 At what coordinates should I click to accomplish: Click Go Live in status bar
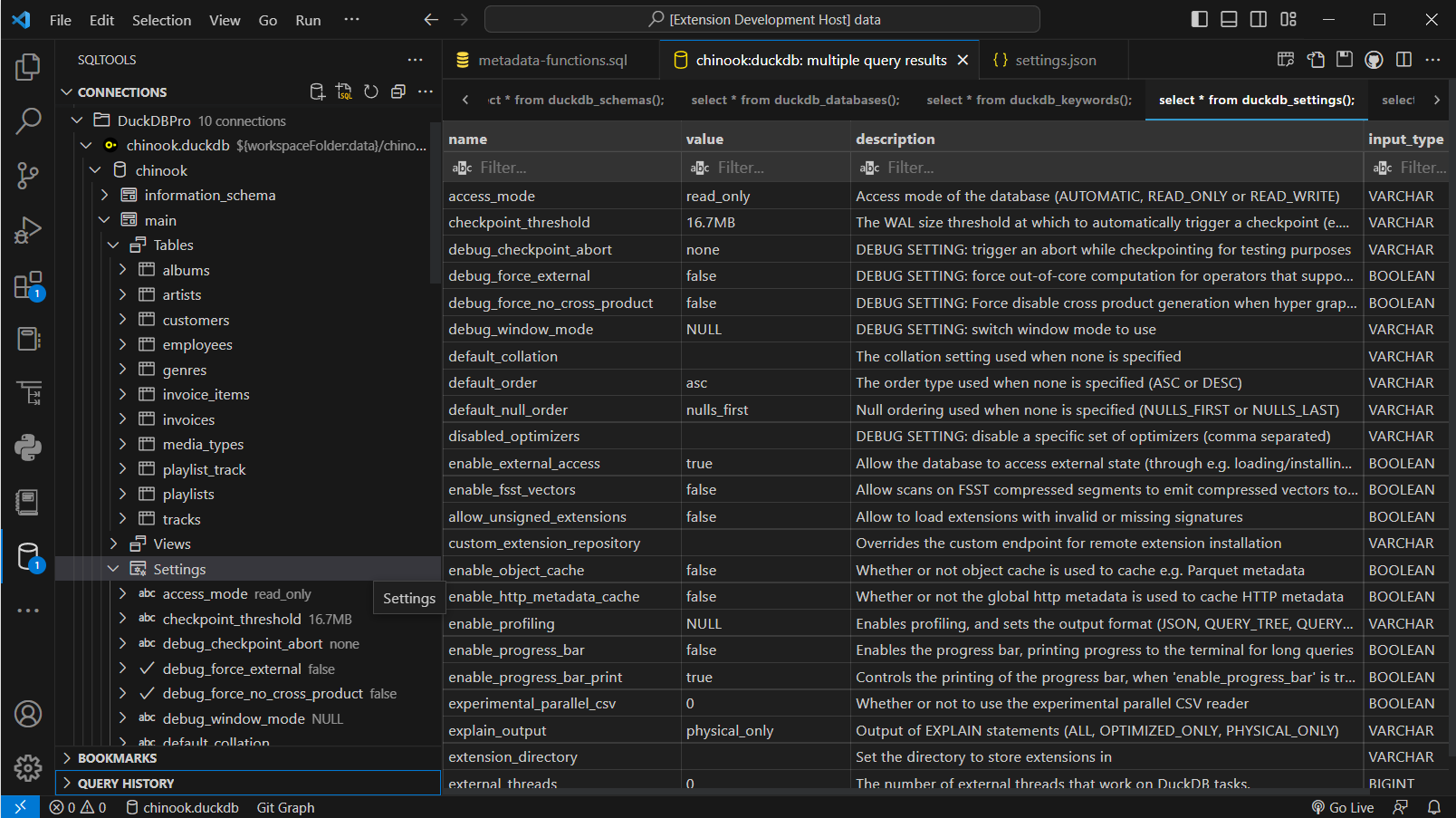tap(1342, 807)
